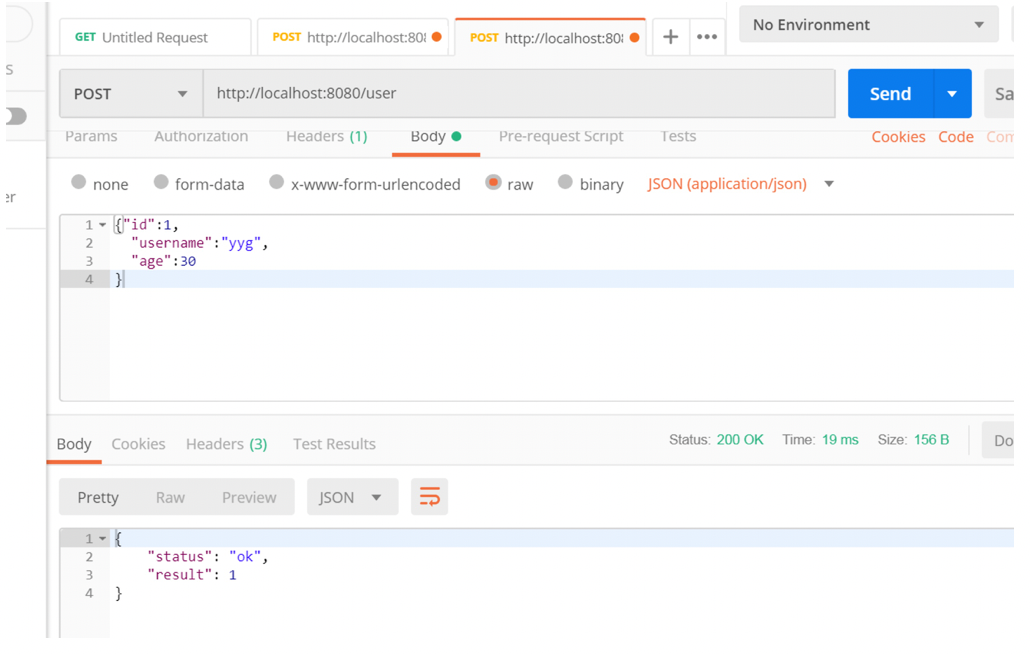Viewport: 1030px width, 654px height.
Task: Open the response Cookies tab
Action: pyautogui.click(x=139, y=444)
